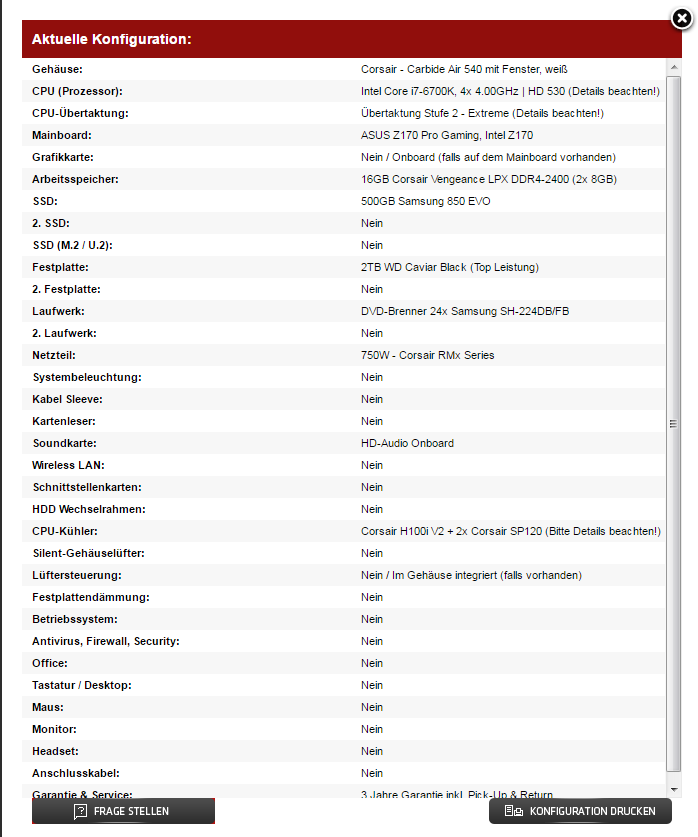Click the 'CPU (Prozessor):' label
This screenshot has width=698, height=837.
[77, 91]
